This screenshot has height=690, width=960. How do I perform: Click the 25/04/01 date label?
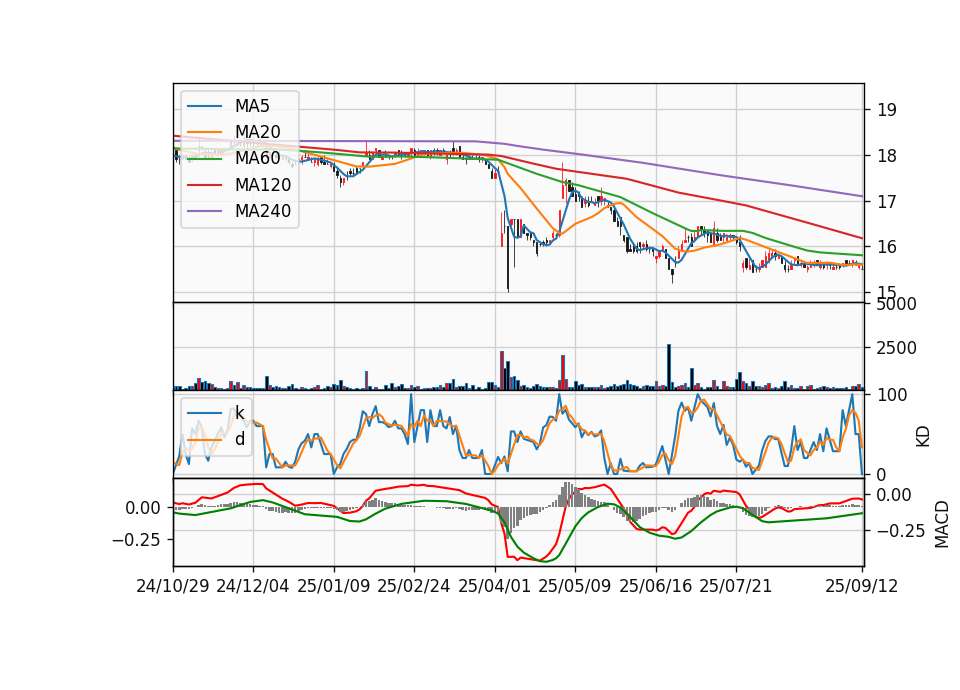494,586
